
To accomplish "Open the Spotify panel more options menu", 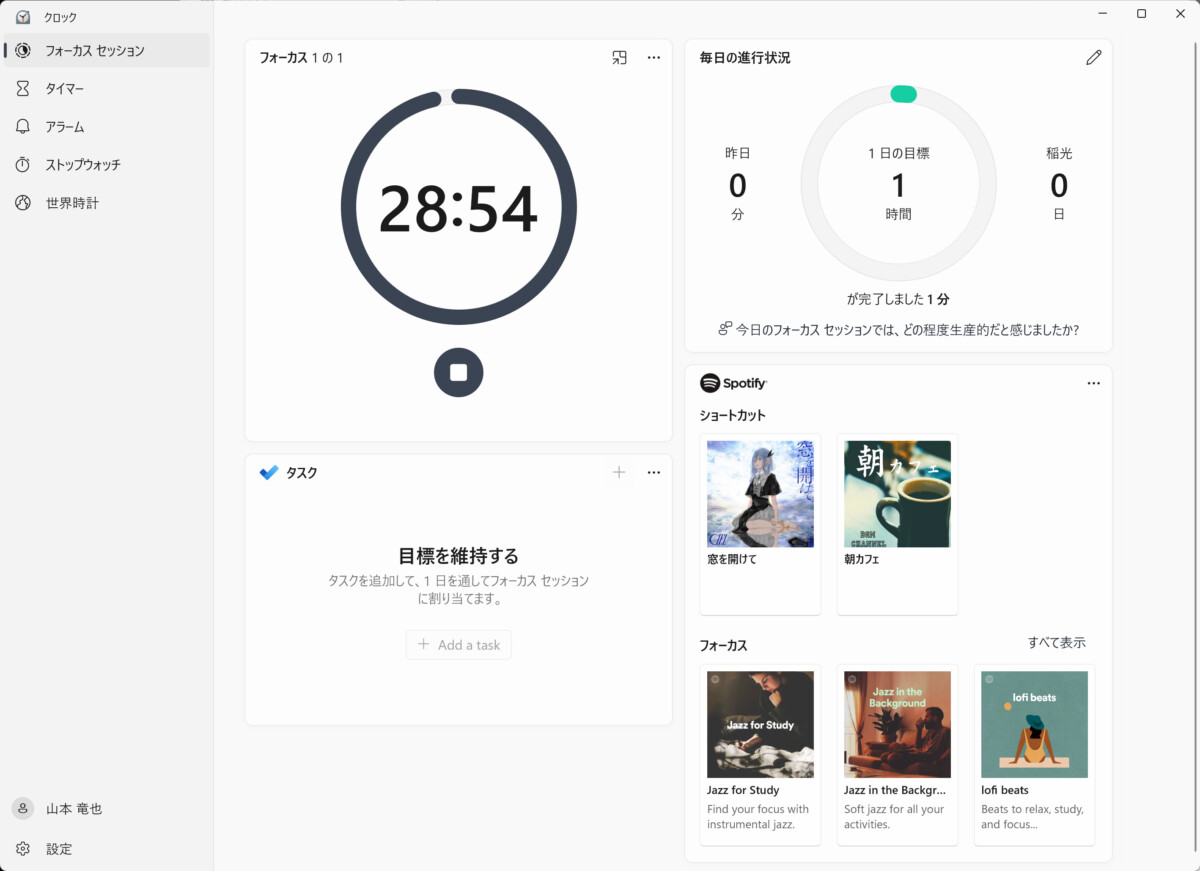I will pyautogui.click(x=1093, y=383).
